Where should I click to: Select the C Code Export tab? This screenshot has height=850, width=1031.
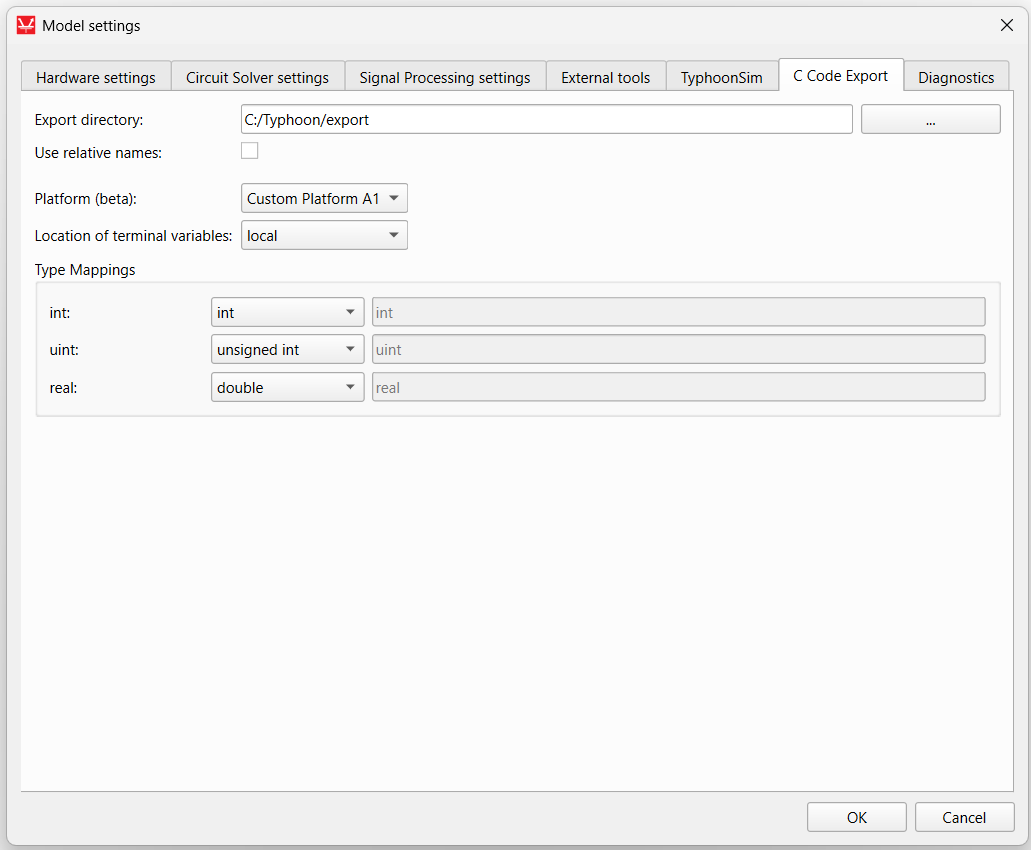[840, 76]
